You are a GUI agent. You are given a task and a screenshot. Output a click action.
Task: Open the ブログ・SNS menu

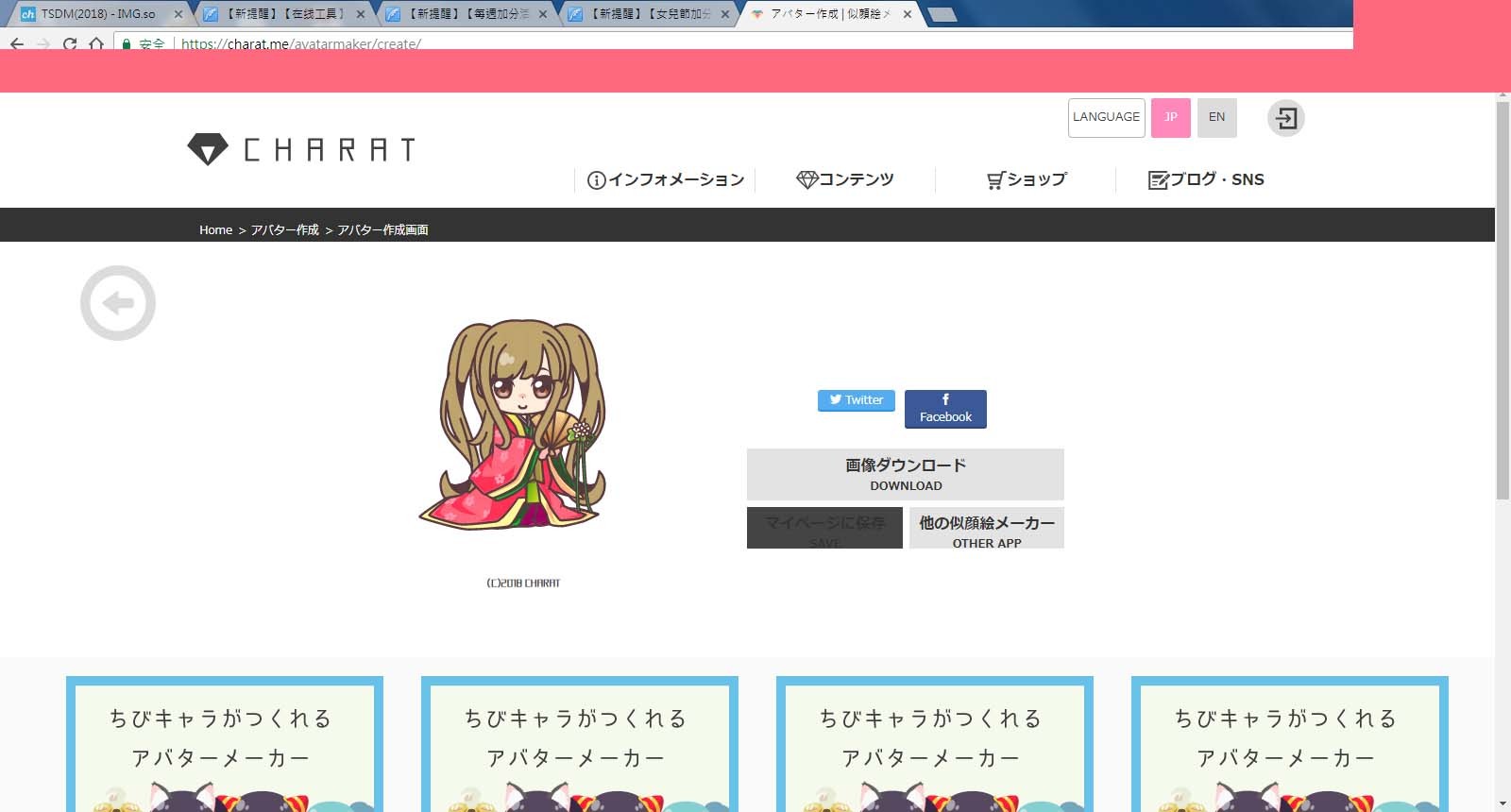(1206, 179)
